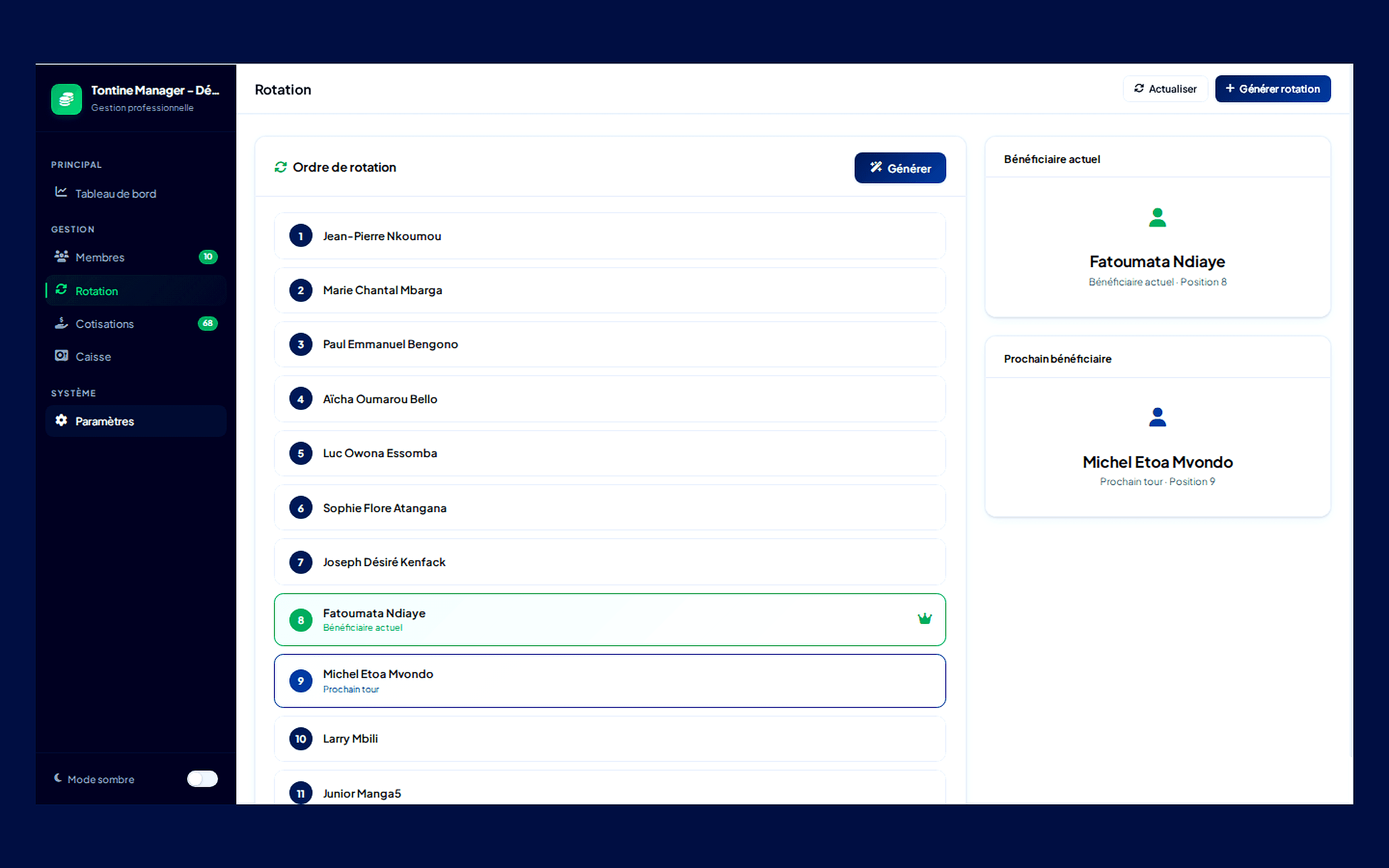Click the badge showing 68 cotisations
The image size is (1389, 868).
pos(208,323)
